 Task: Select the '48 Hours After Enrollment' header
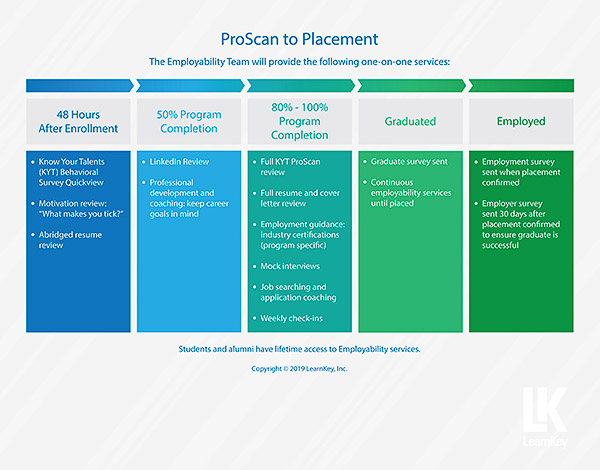[78, 121]
